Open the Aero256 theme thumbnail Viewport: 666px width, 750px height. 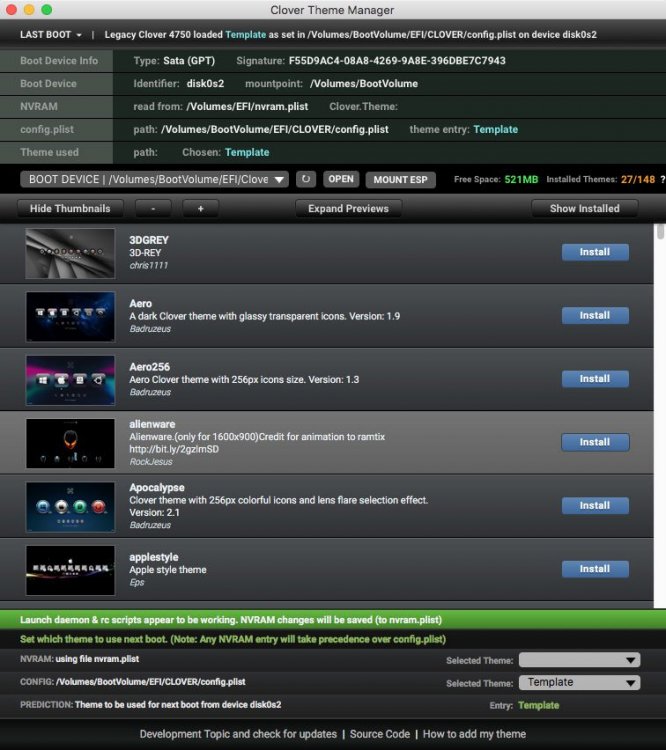tap(70, 380)
